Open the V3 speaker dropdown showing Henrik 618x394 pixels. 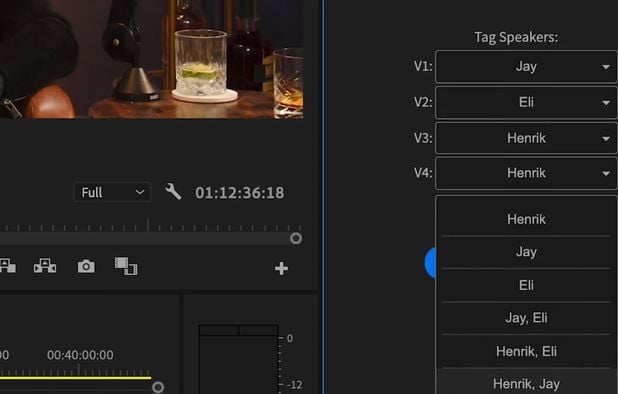pos(526,138)
